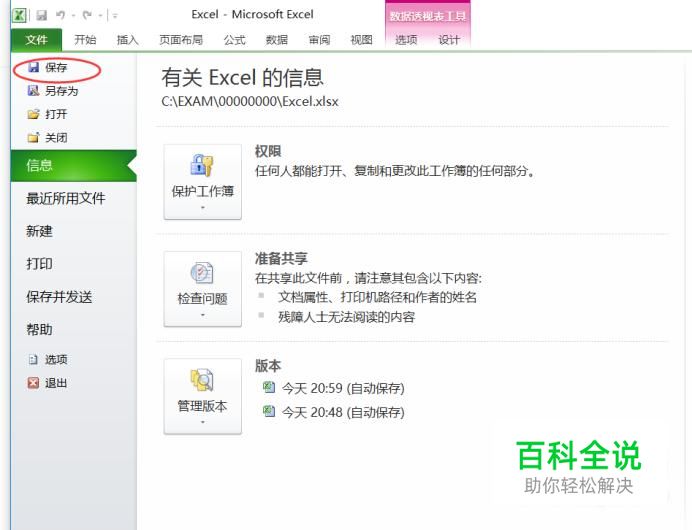
Task: Open the 设计 pivot table tools tab
Action: click(449, 40)
